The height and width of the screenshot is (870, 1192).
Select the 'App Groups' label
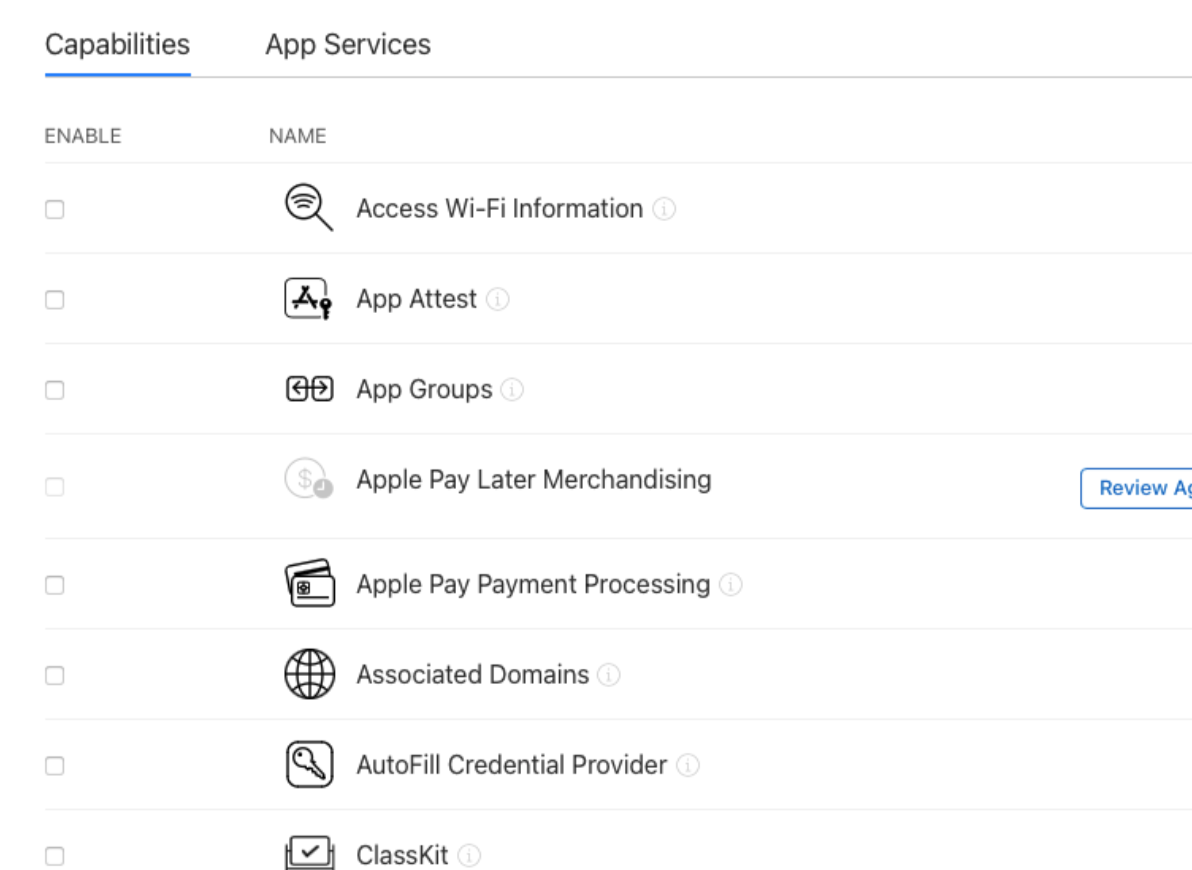tap(424, 389)
